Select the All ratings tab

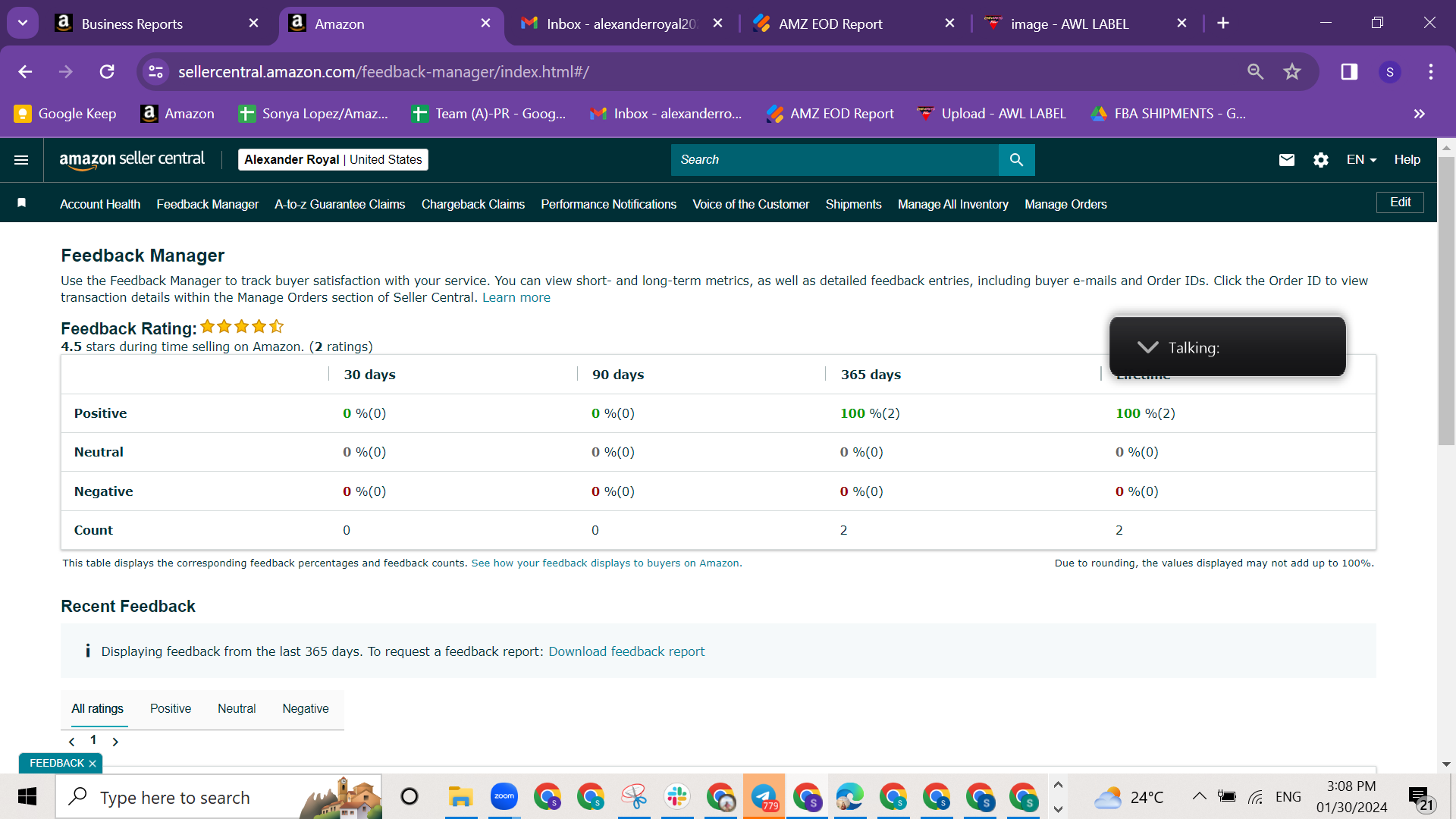click(x=97, y=709)
